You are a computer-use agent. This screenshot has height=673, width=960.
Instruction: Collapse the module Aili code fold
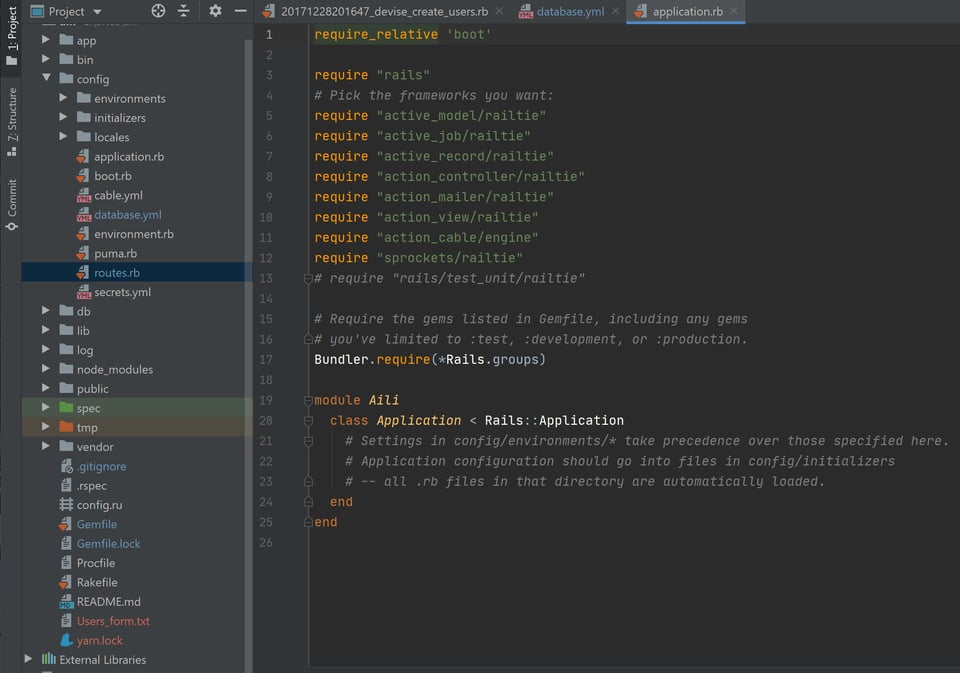coord(307,399)
